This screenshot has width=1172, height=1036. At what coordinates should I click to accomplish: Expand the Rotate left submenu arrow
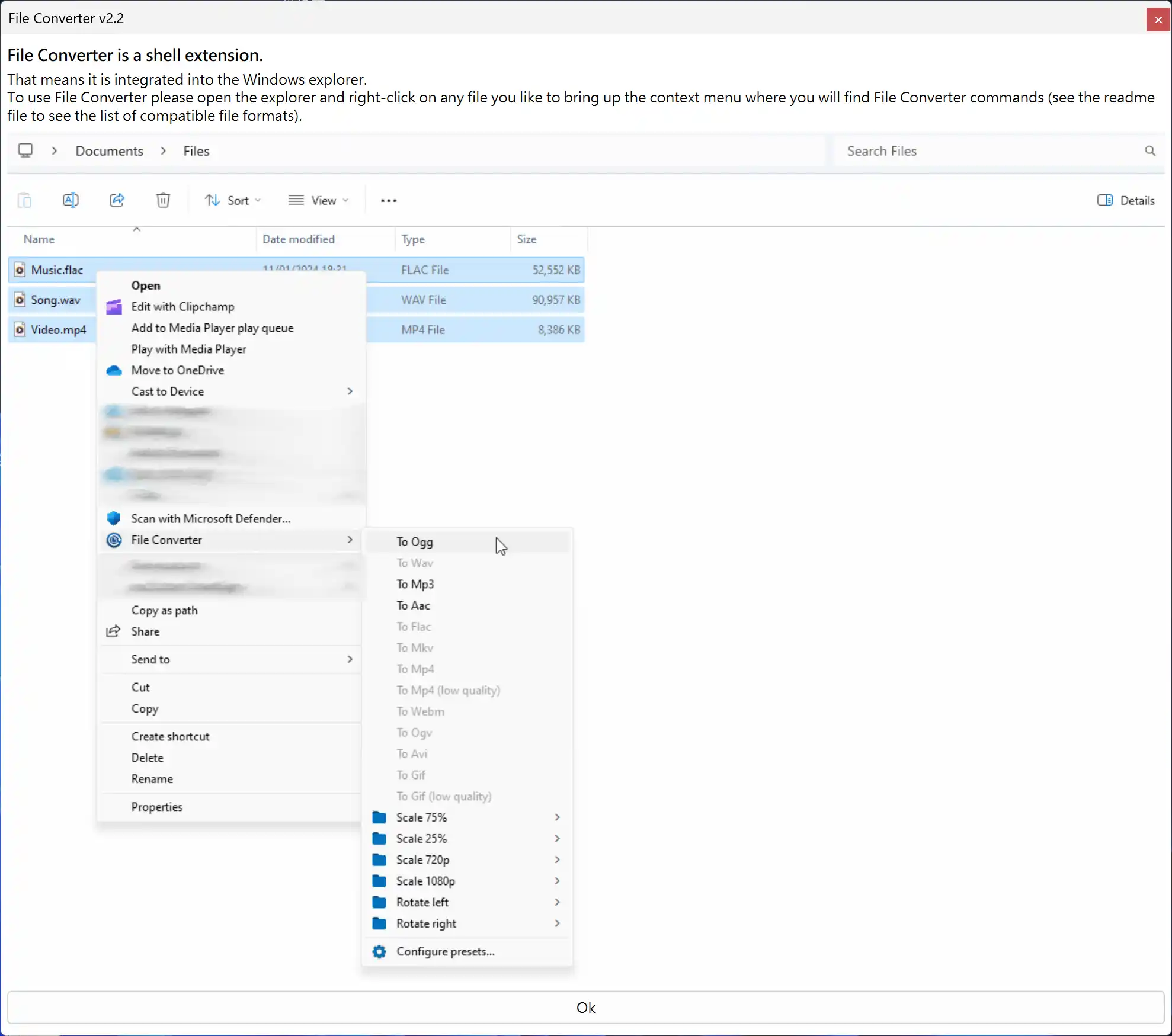[557, 902]
